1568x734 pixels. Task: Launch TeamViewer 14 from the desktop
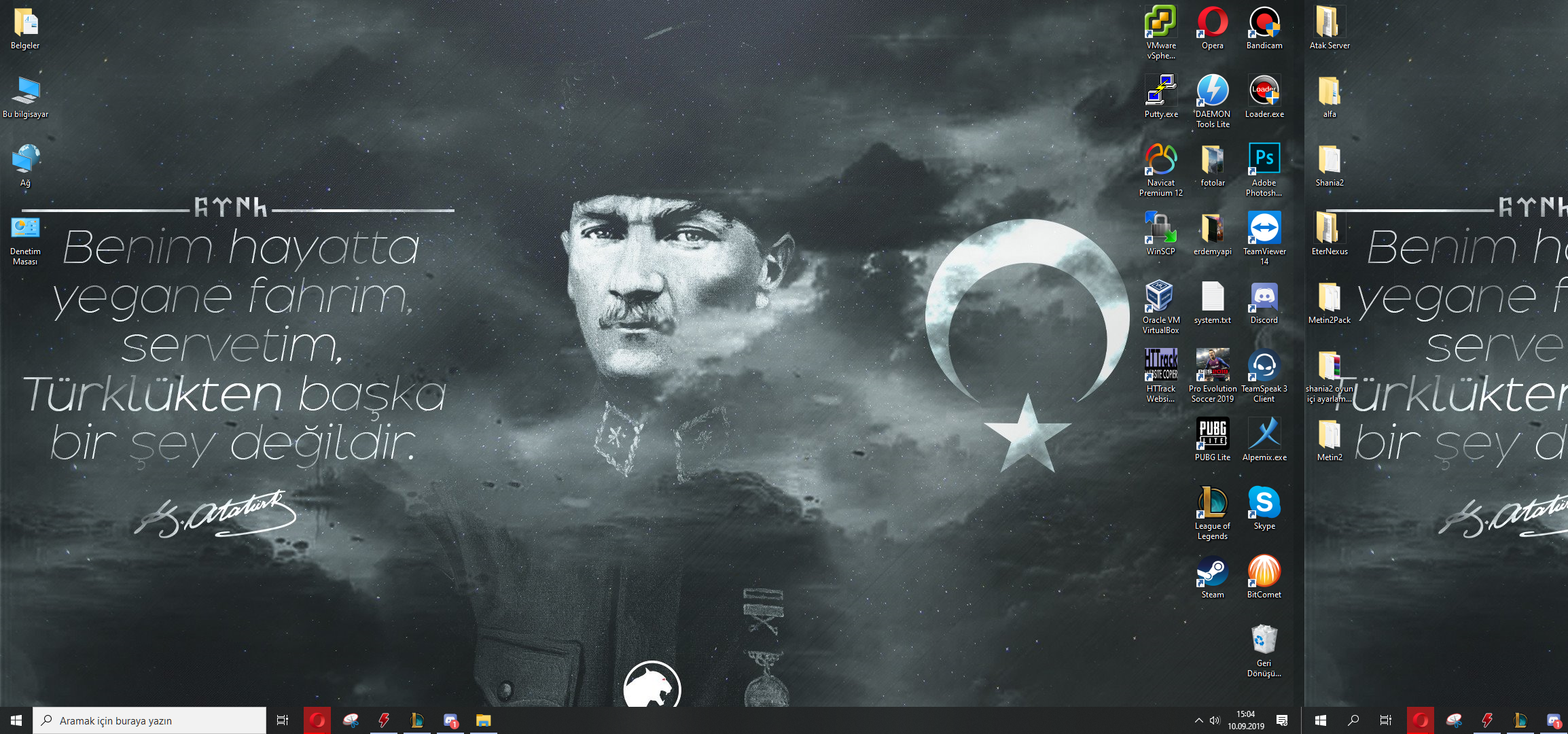click(1264, 229)
